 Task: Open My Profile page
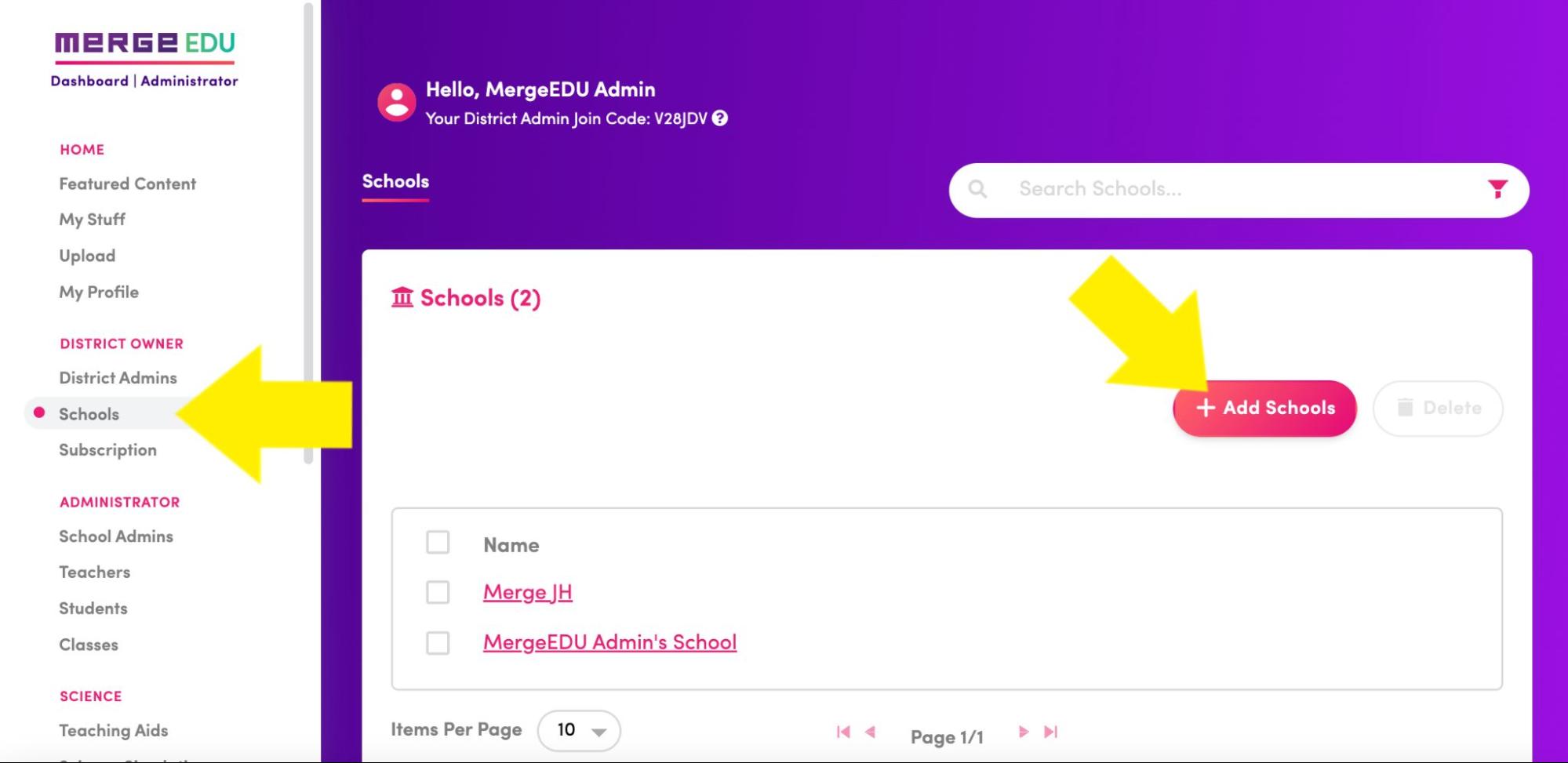pos(99,292)
